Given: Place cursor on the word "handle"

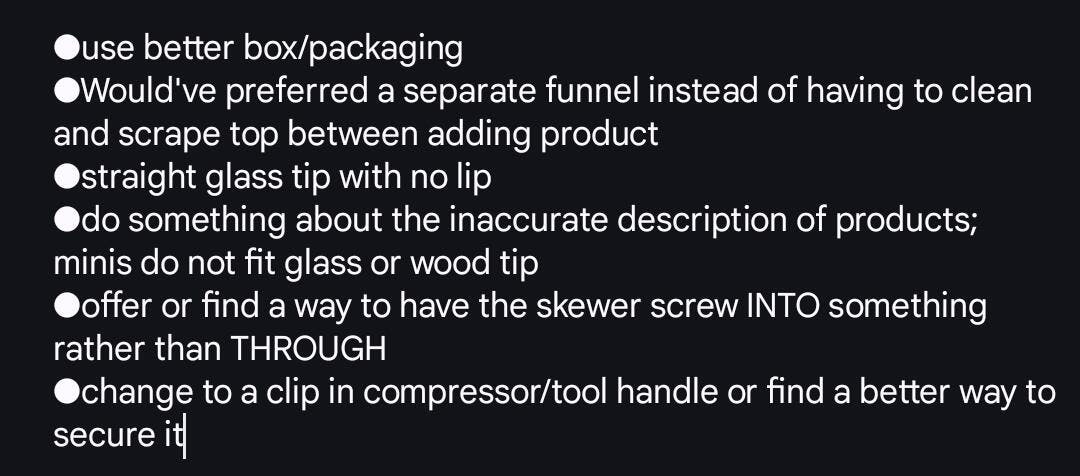Looking at the screenshot, I should [669, 392].
